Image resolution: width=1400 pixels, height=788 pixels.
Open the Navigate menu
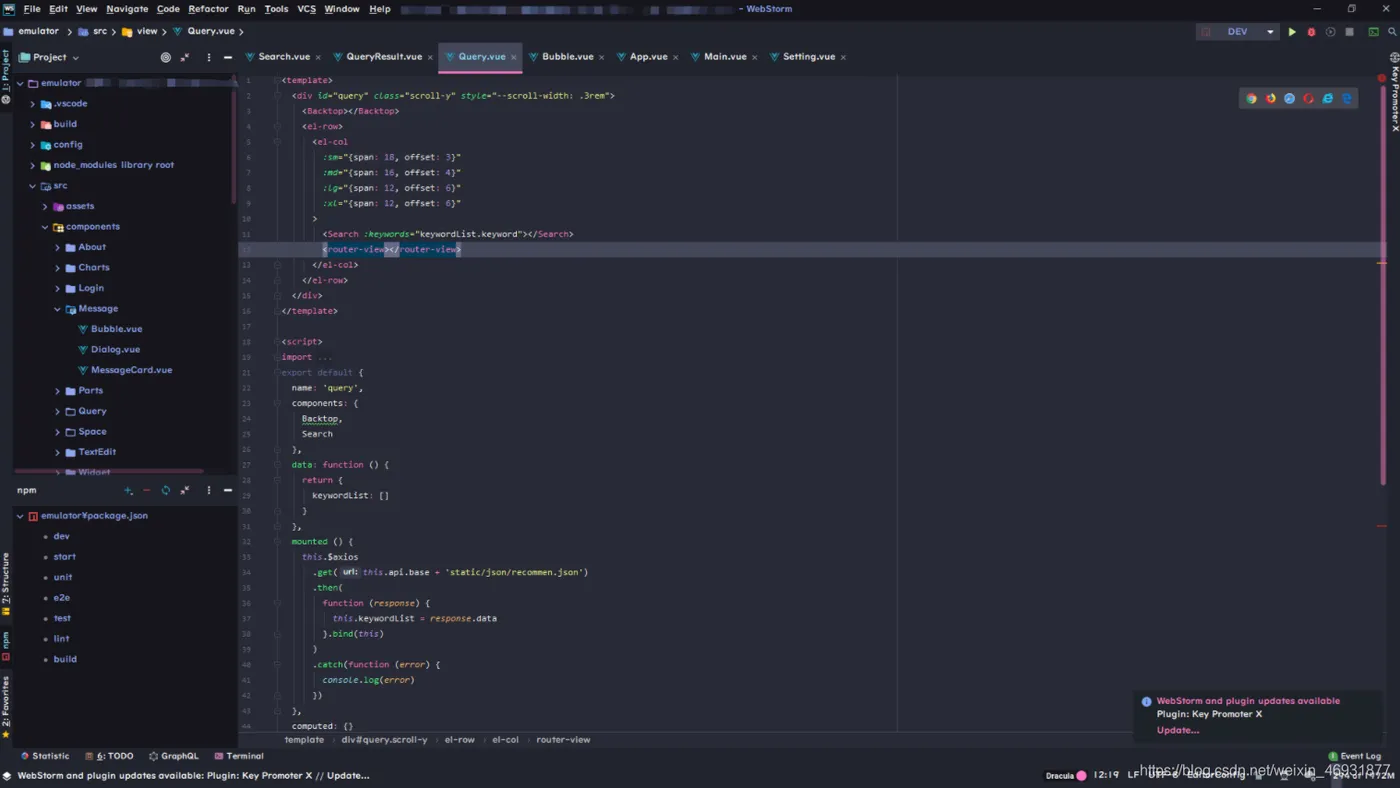pyautogui.click(x=127, y=9)
